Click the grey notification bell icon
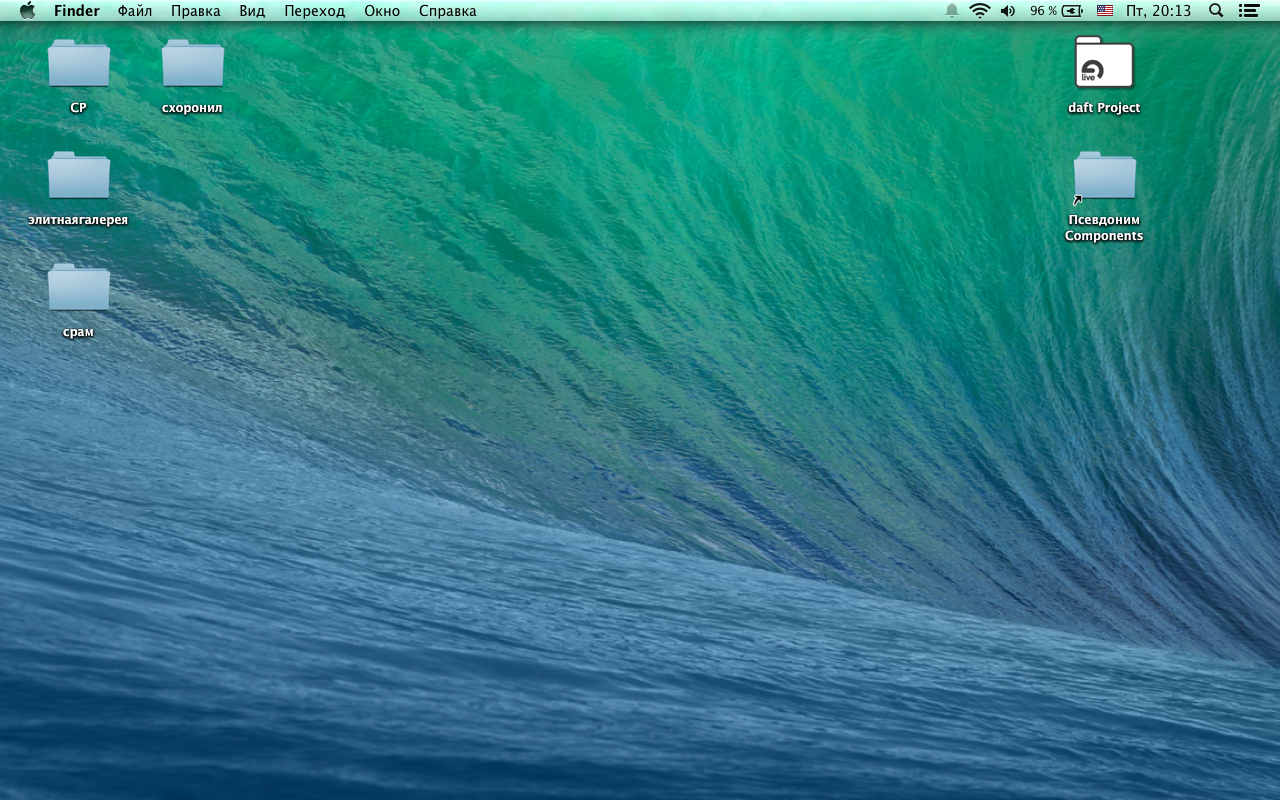1280x800 pixels. (952, 11)
